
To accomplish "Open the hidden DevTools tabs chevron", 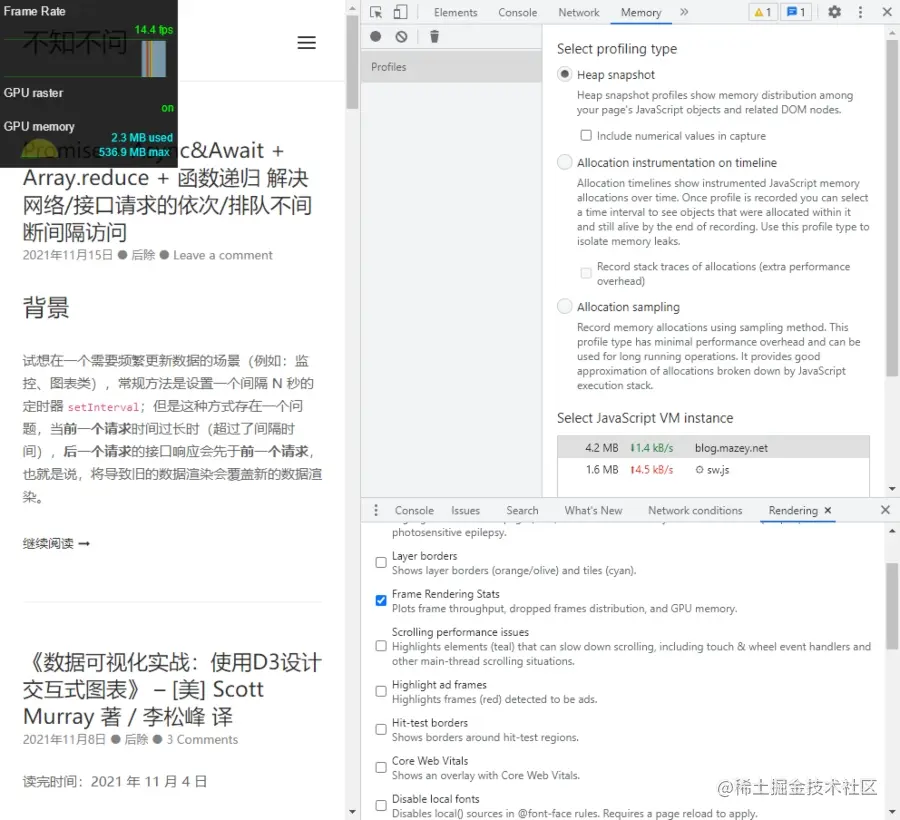I will click(684, 12).
